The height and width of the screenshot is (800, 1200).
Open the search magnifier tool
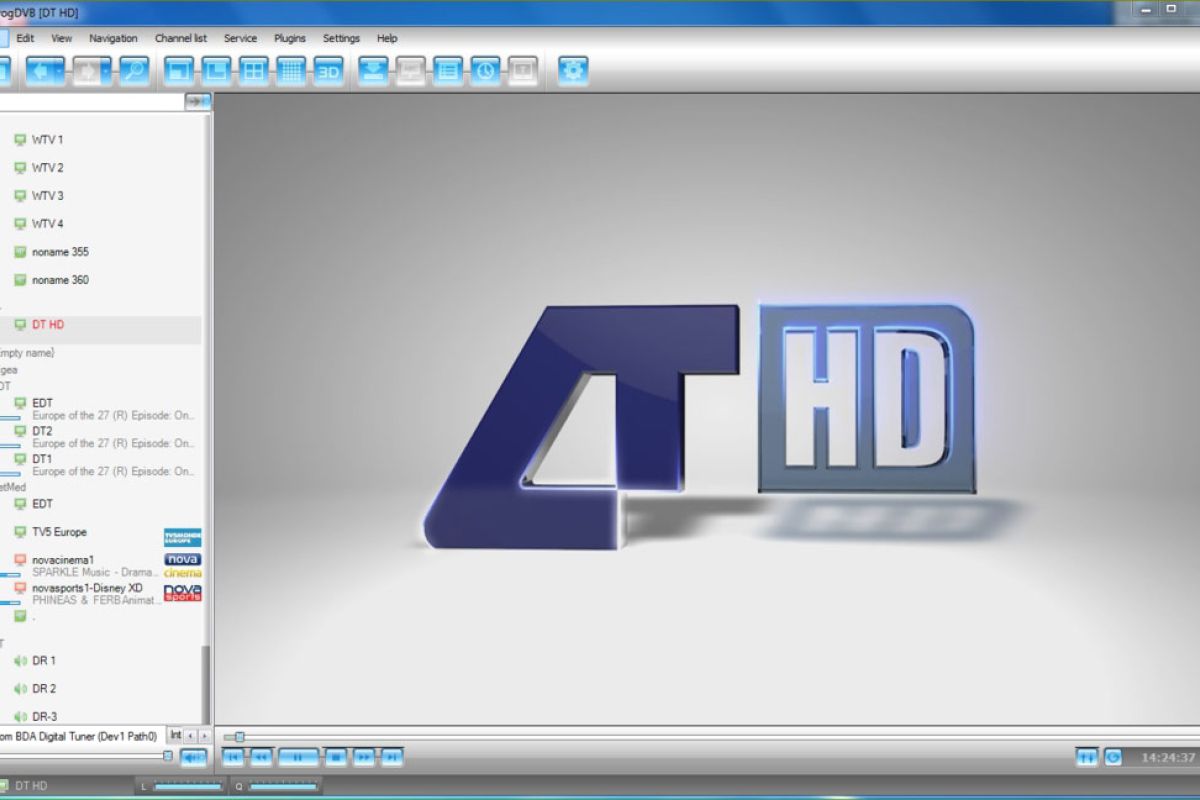pos(132,70)
